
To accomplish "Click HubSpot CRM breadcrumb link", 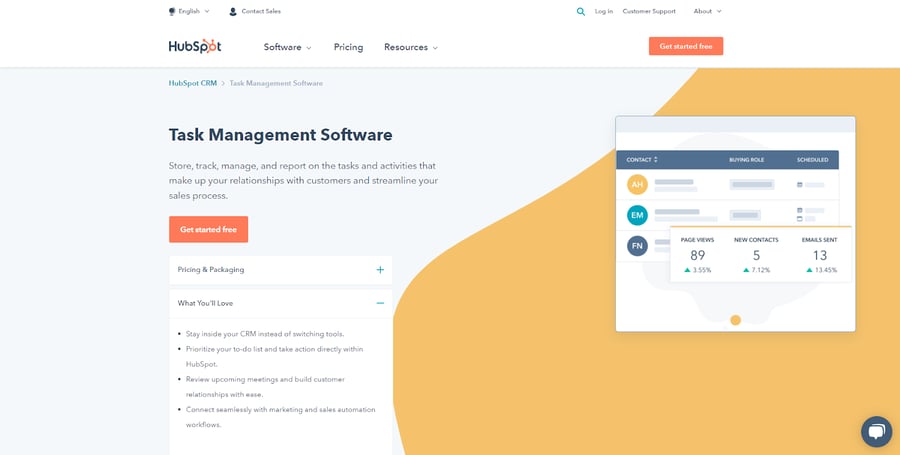I will pyautogui.click(x=193, y=83).
